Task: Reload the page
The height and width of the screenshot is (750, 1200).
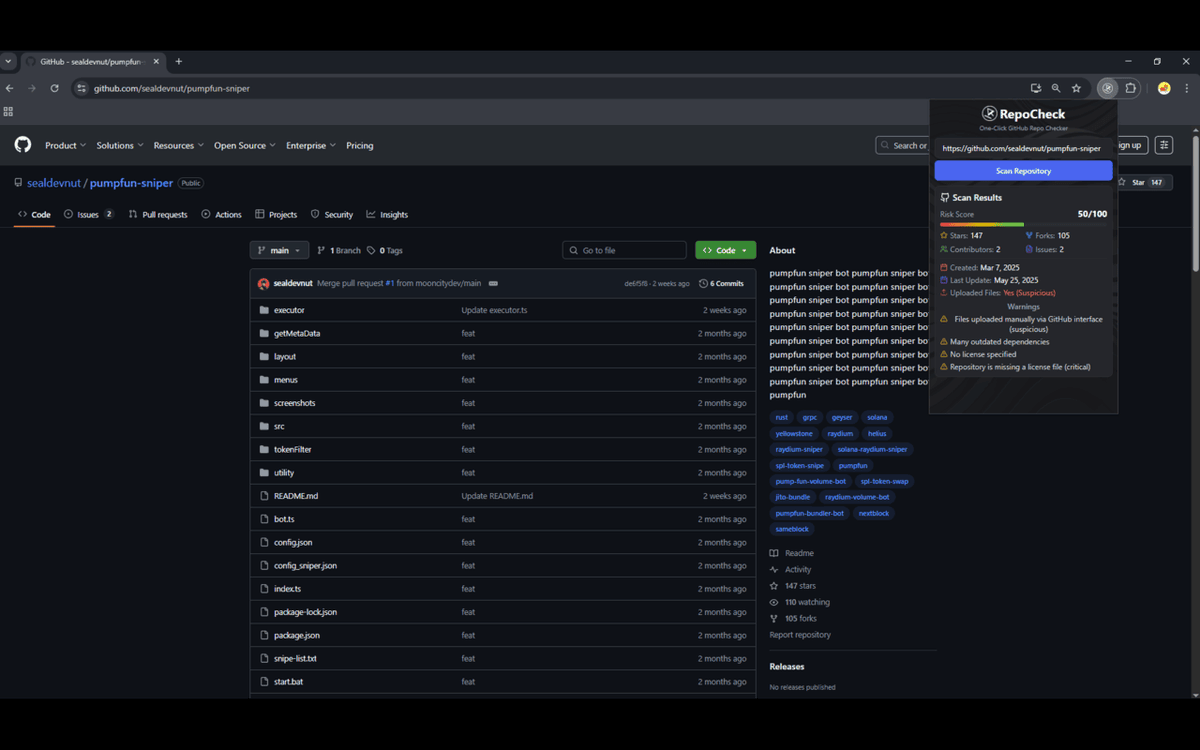Action: click(x=54, y=88)
